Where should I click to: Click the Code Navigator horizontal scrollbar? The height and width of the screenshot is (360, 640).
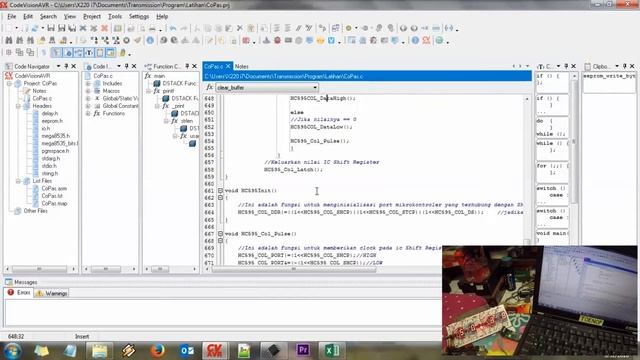pyautogui.click(x=39, y=269)
